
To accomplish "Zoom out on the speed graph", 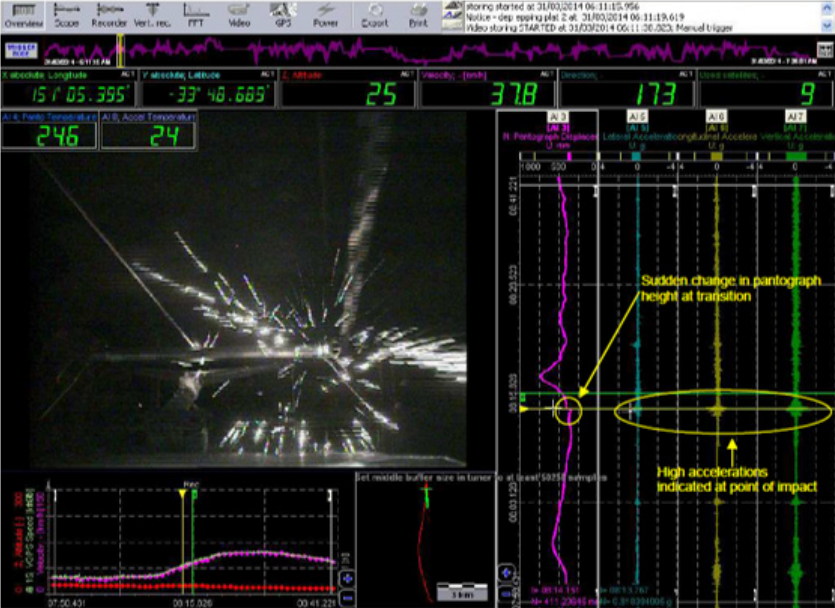I will tap(346, 596).
